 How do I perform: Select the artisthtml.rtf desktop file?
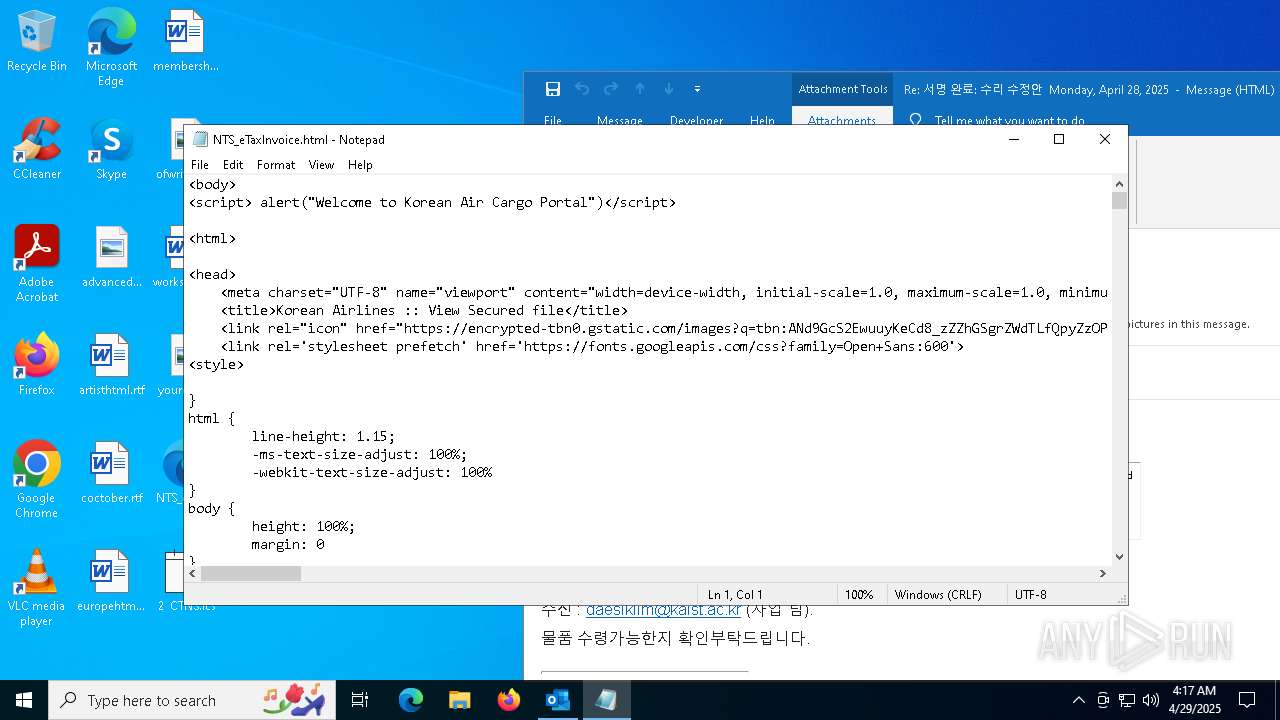[111, 365]
